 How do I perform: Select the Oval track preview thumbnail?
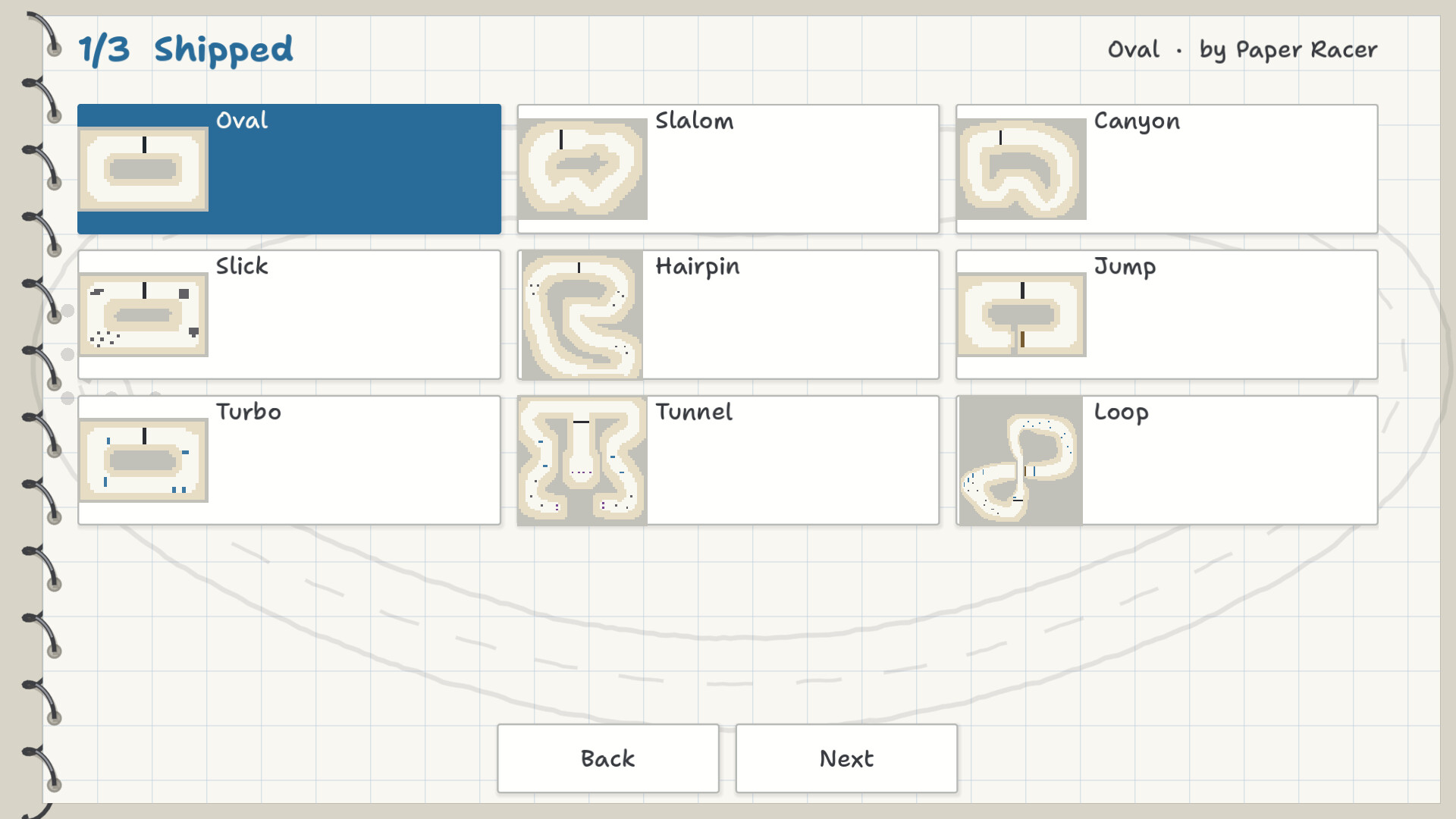point(143,169)
